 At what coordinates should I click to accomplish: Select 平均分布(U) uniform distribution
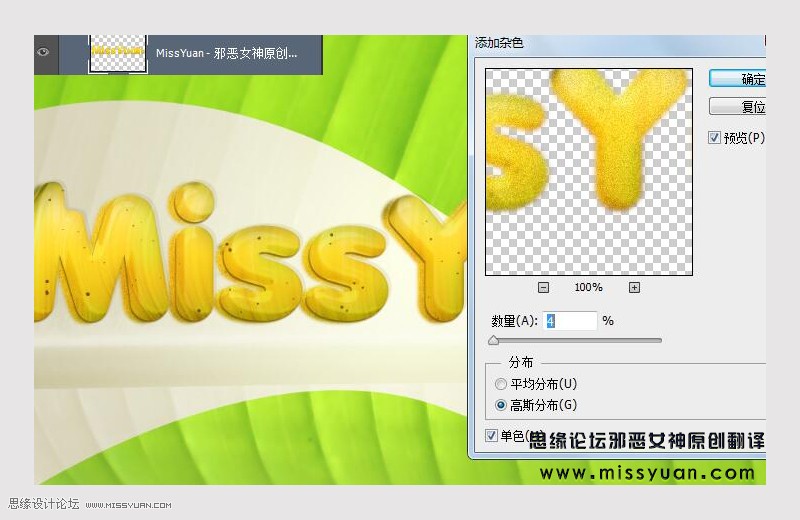501,383
